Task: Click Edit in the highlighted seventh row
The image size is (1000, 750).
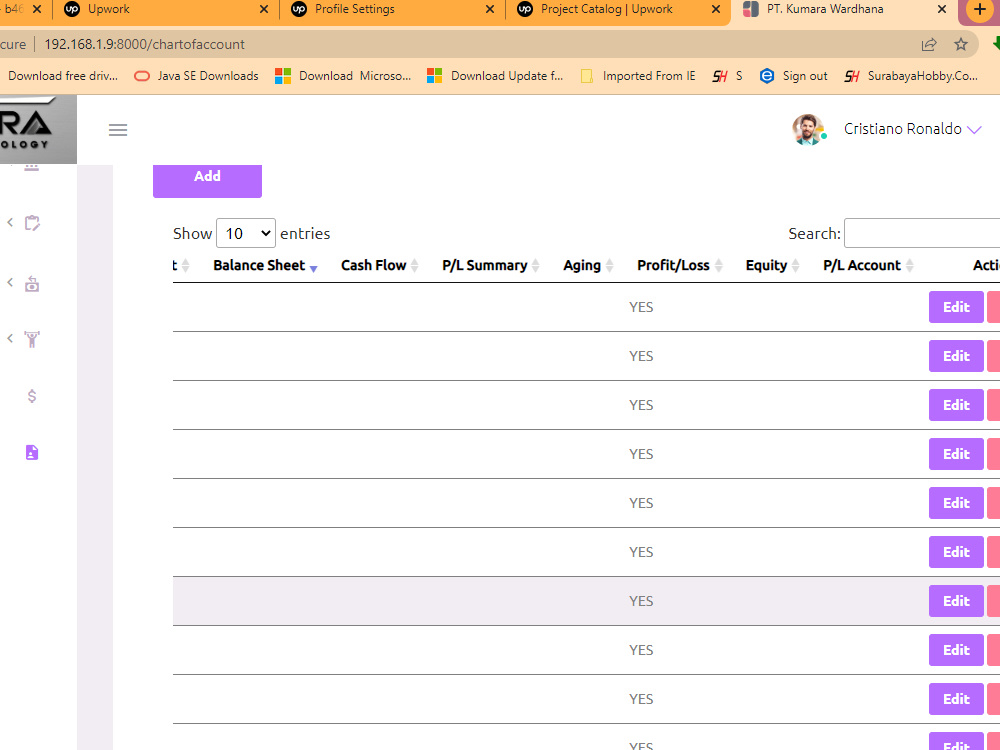Action: click(x=956, y=601)
